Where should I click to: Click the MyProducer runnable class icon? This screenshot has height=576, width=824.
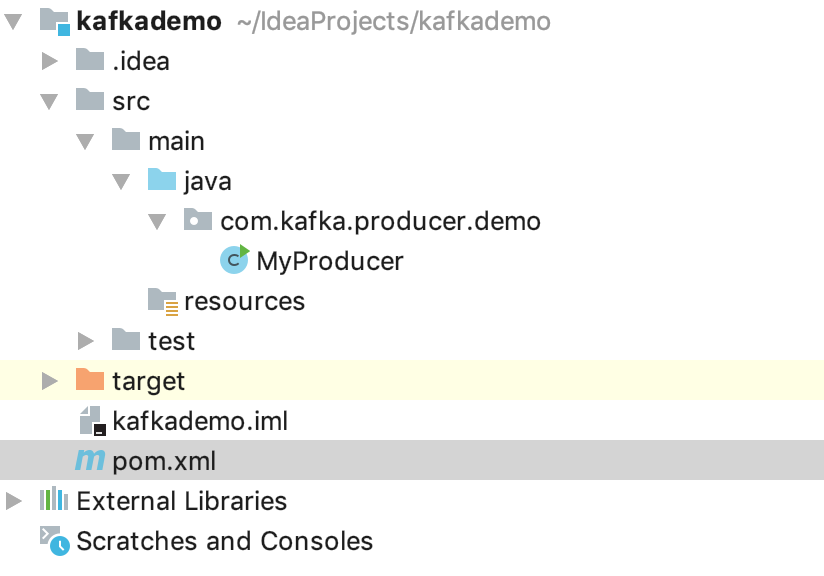point(235,260)
